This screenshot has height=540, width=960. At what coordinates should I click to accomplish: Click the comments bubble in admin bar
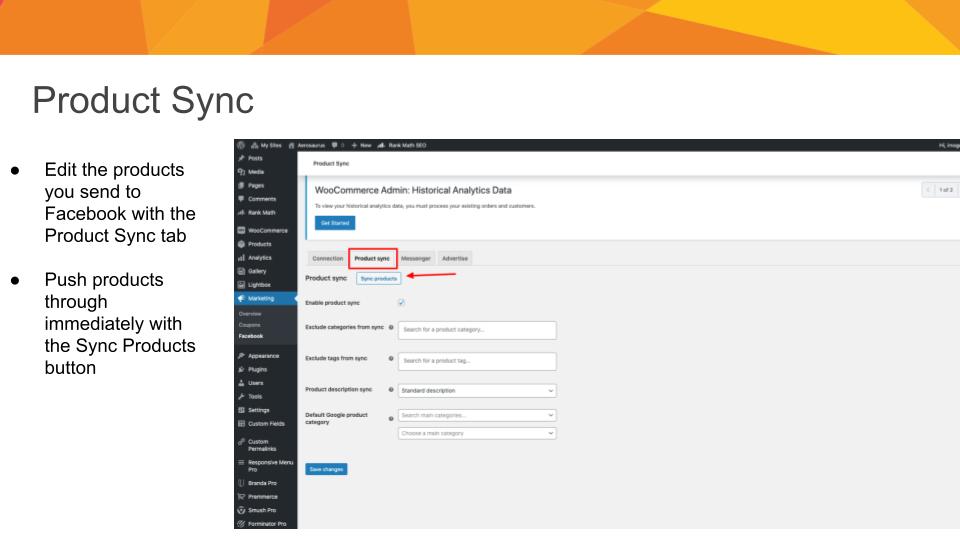[338, 145]
